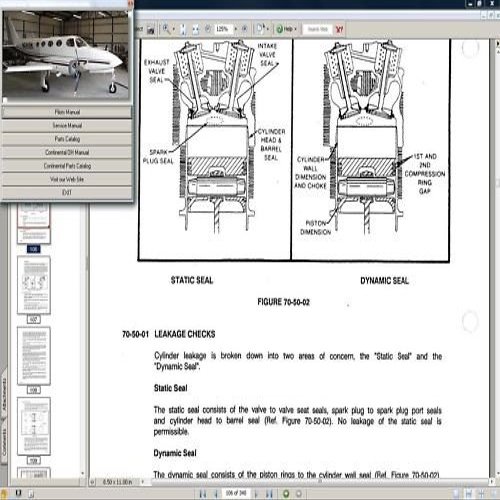Click the 70-50-01 LEAKAGE CHECKS heading
Viewport: 500px width, 500px height.
coord(168,334)
